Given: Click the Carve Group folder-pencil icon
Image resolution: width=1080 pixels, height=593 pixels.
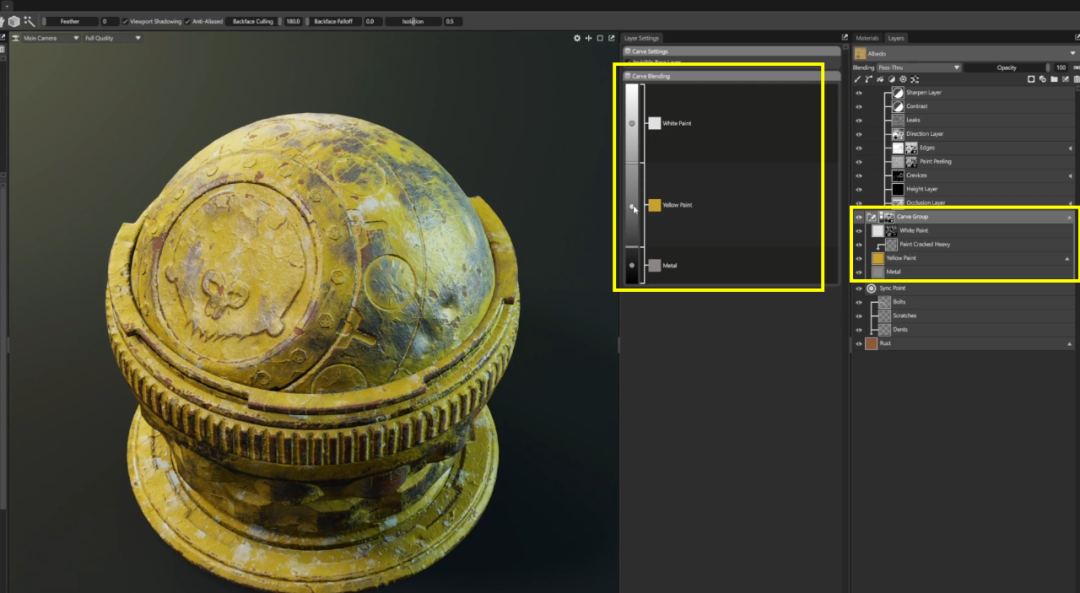Looking at the screenshot, I should coord(871,217).
